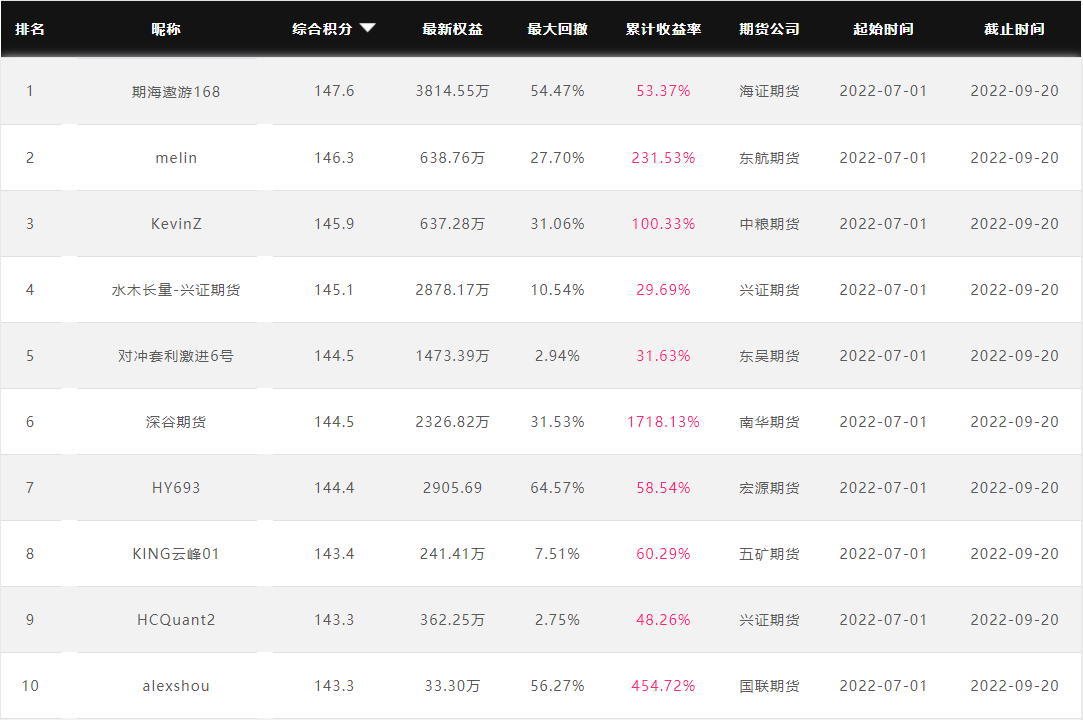Select company 东航期货
The image size is (1083, 720).
click(769, 158)
